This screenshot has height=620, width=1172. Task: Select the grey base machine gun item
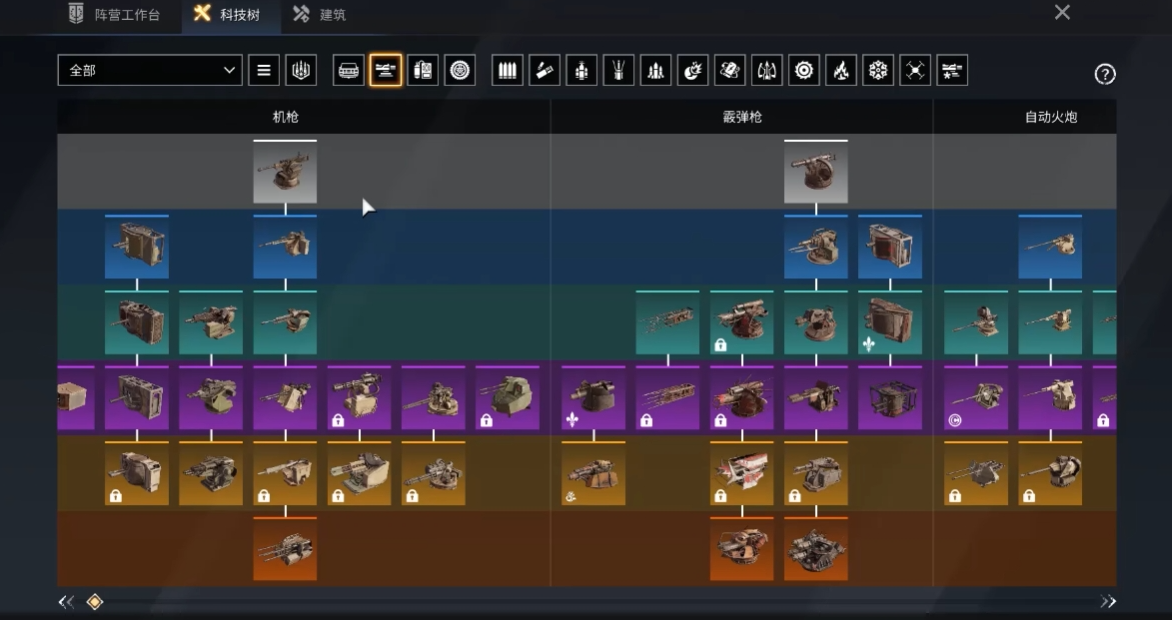click(x=285, y=172)
